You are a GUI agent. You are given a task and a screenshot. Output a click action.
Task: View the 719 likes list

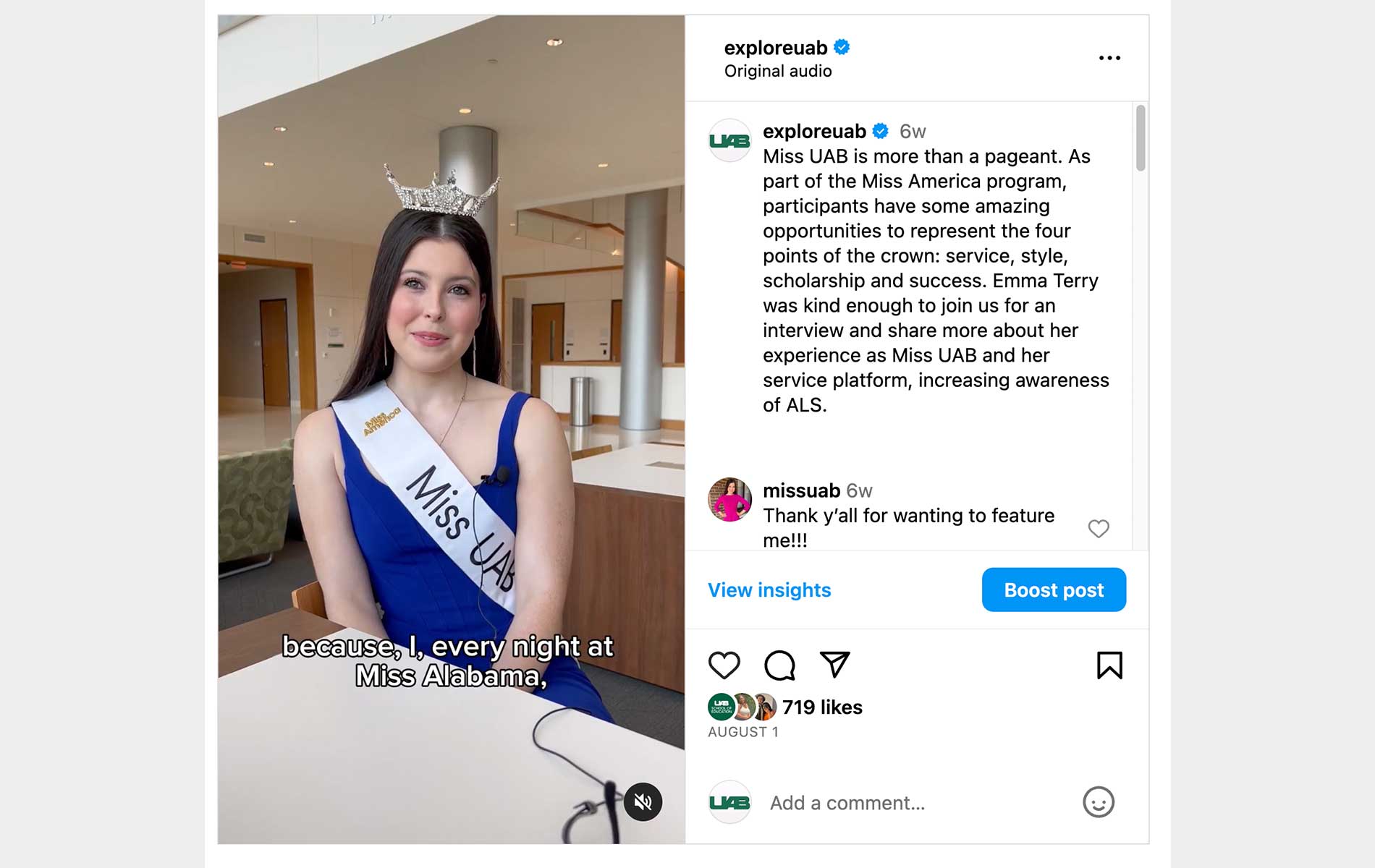point(822,707)
